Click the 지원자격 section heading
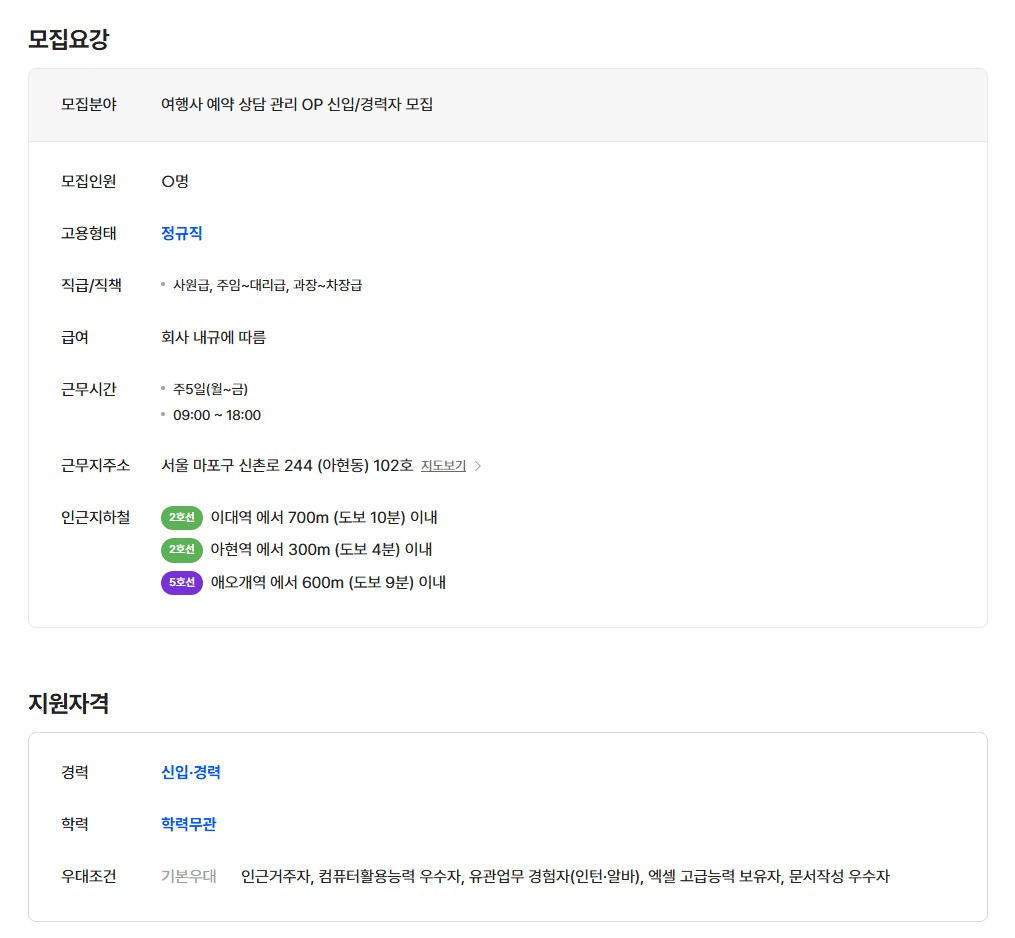 [68, 703]
